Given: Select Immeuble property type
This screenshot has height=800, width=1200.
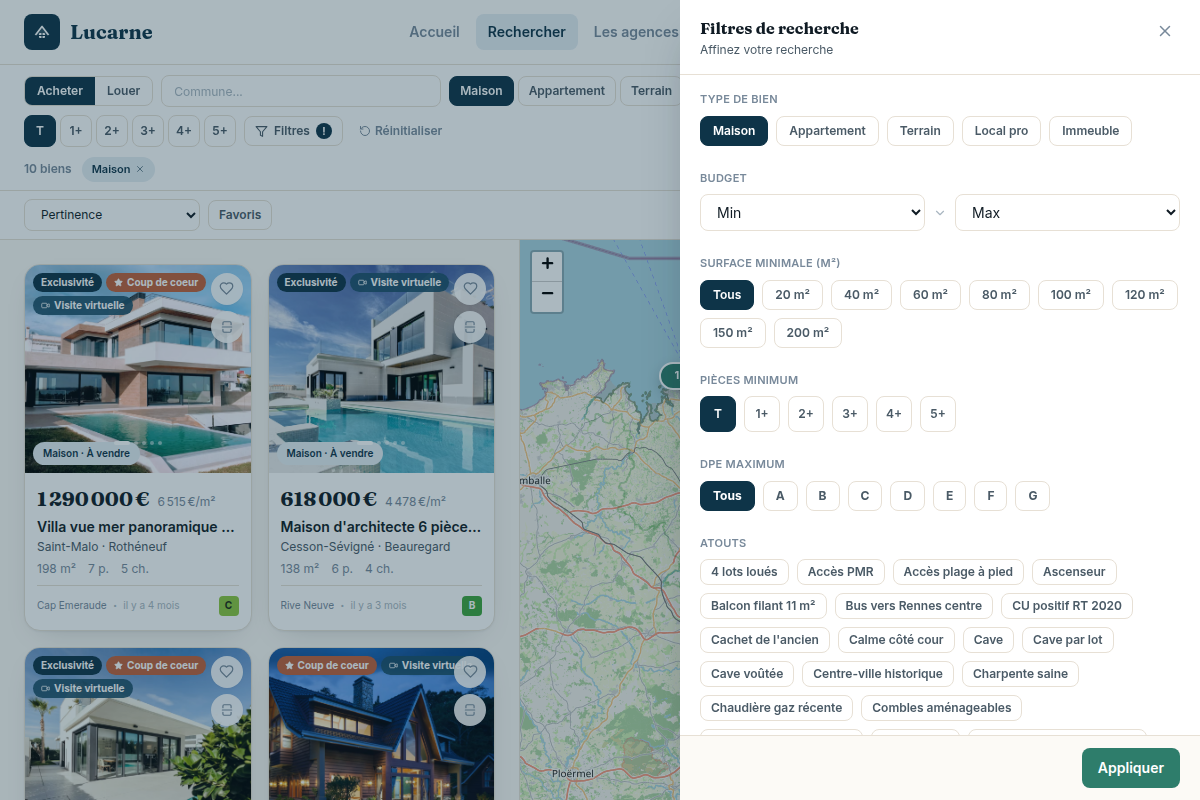Looking at the screenshot, I should point(1090,131).
